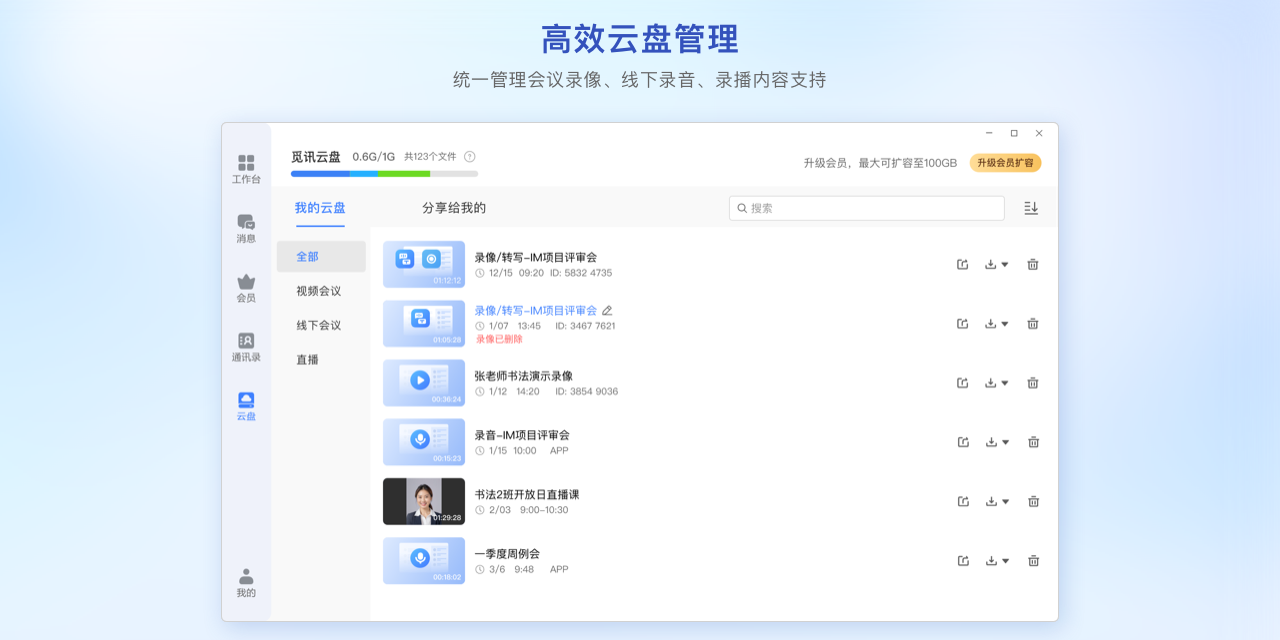
Task: Switch to the 分享给我的 tab
Action: 454,208
